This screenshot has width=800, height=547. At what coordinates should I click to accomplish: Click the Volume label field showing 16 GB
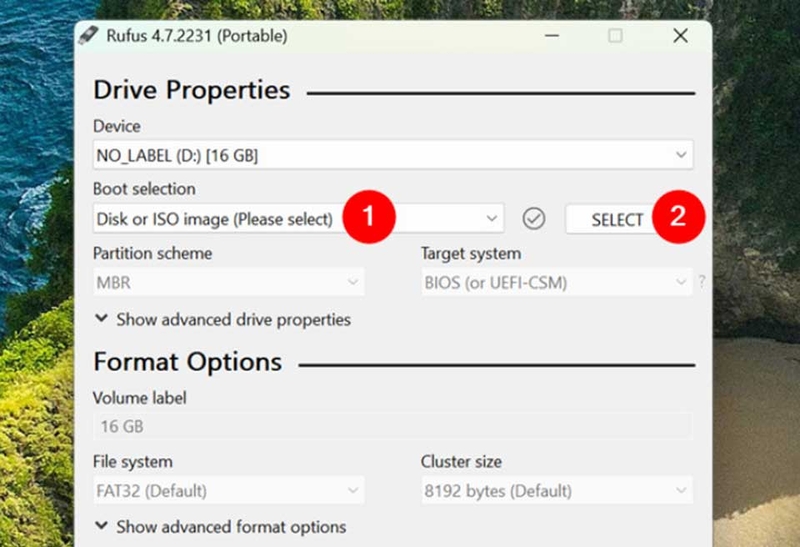point(393,426)
